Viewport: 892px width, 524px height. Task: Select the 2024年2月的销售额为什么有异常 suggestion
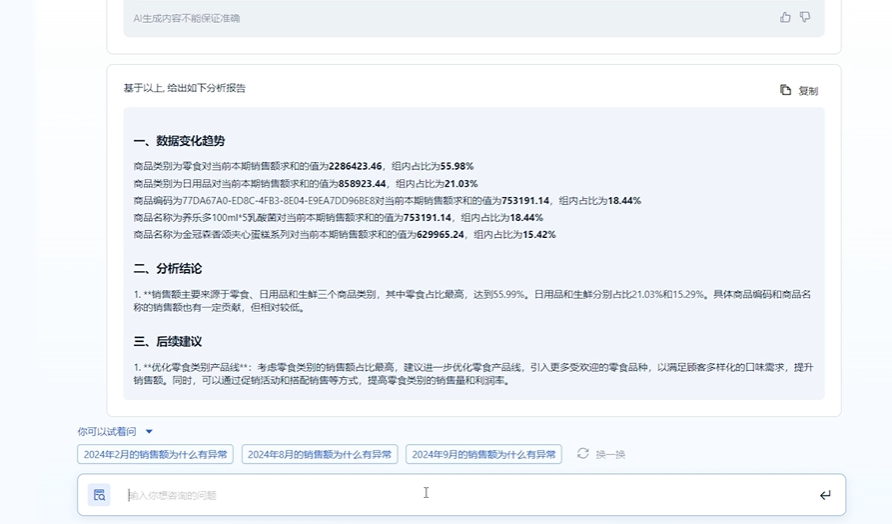click(x=155, y=454)
